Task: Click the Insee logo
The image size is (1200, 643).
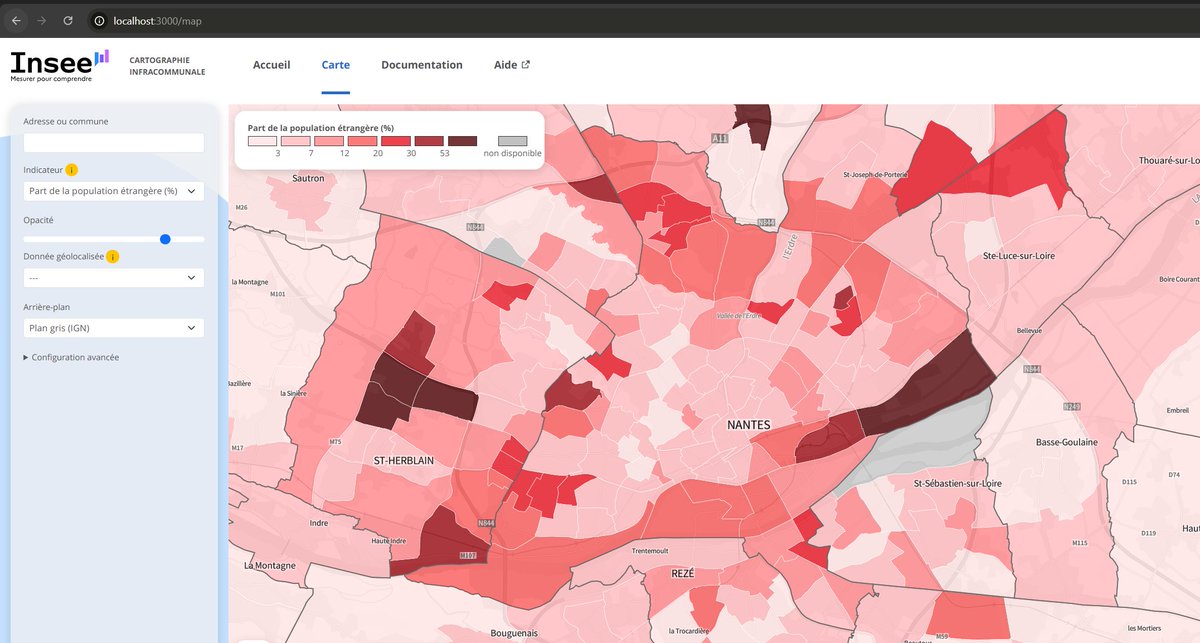Action: [x=60, y=65]
